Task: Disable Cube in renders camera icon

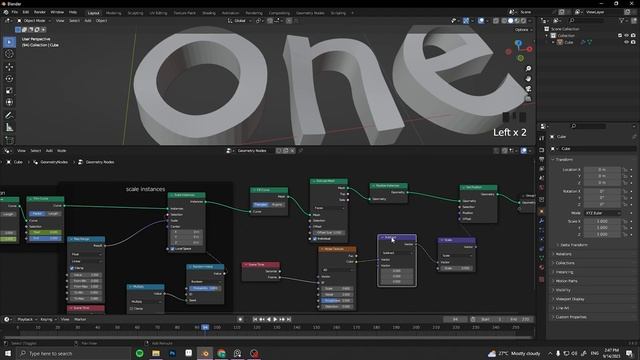Action: 633,42
